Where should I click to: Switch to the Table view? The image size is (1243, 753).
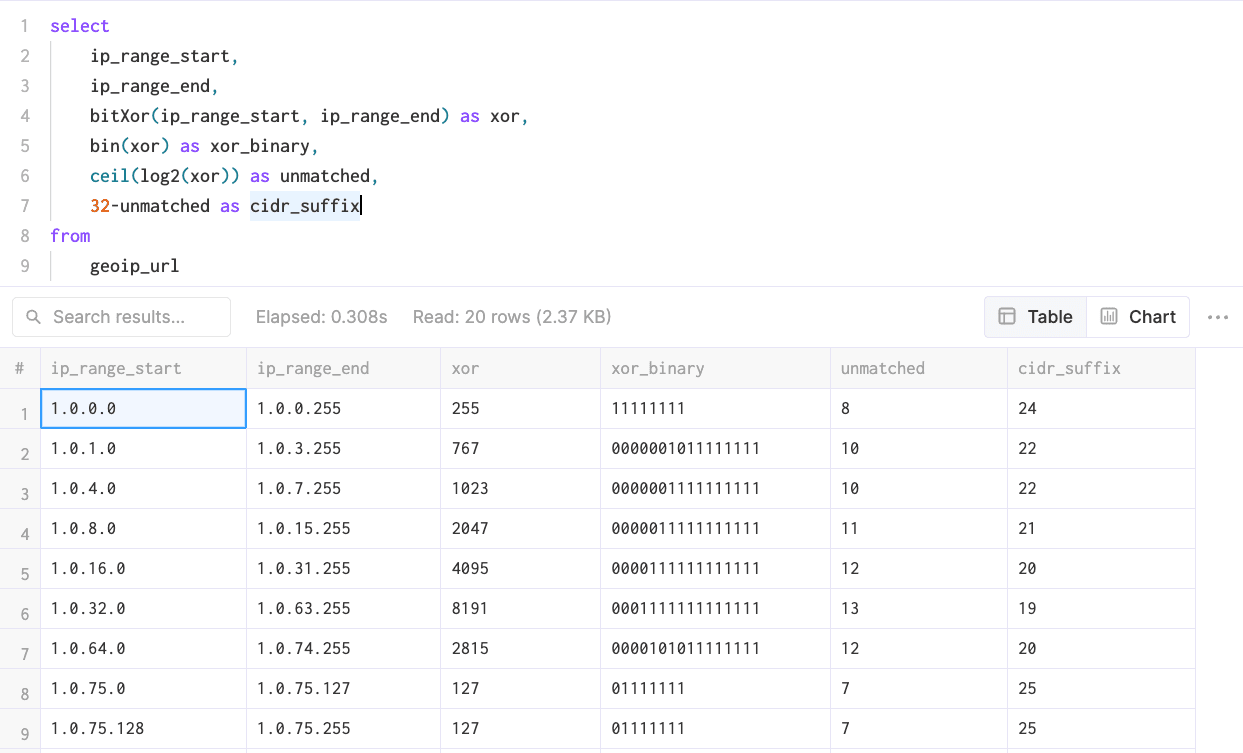[1035, 317]
